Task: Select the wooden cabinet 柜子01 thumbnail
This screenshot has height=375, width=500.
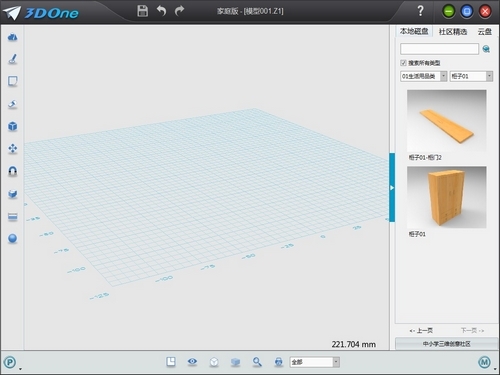Action: (446, 197)
